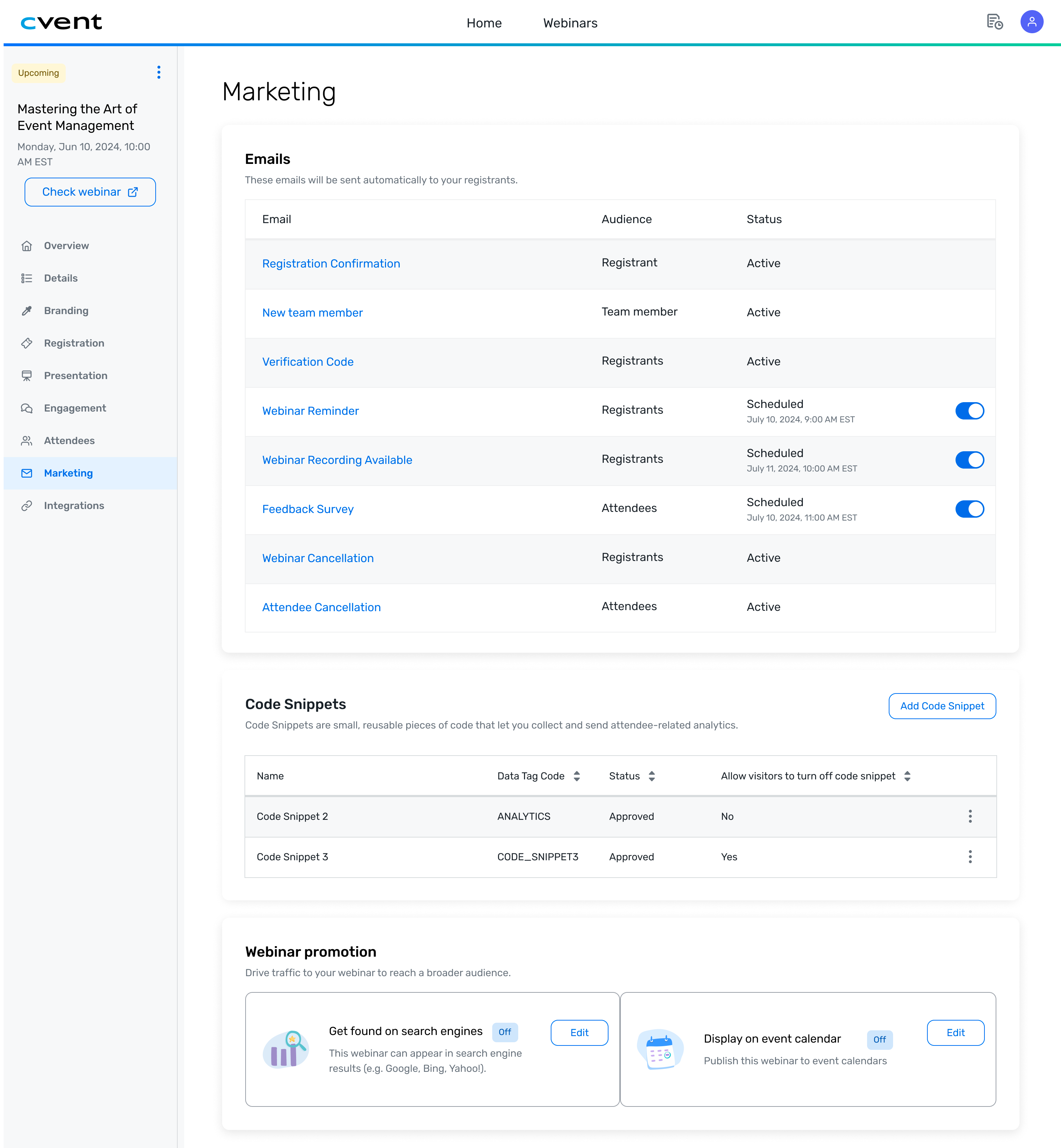The width and height of the screenshot is (1061, 1148).
Task: Click the webinar title Mastering the Art
Action: pos(77,117)
